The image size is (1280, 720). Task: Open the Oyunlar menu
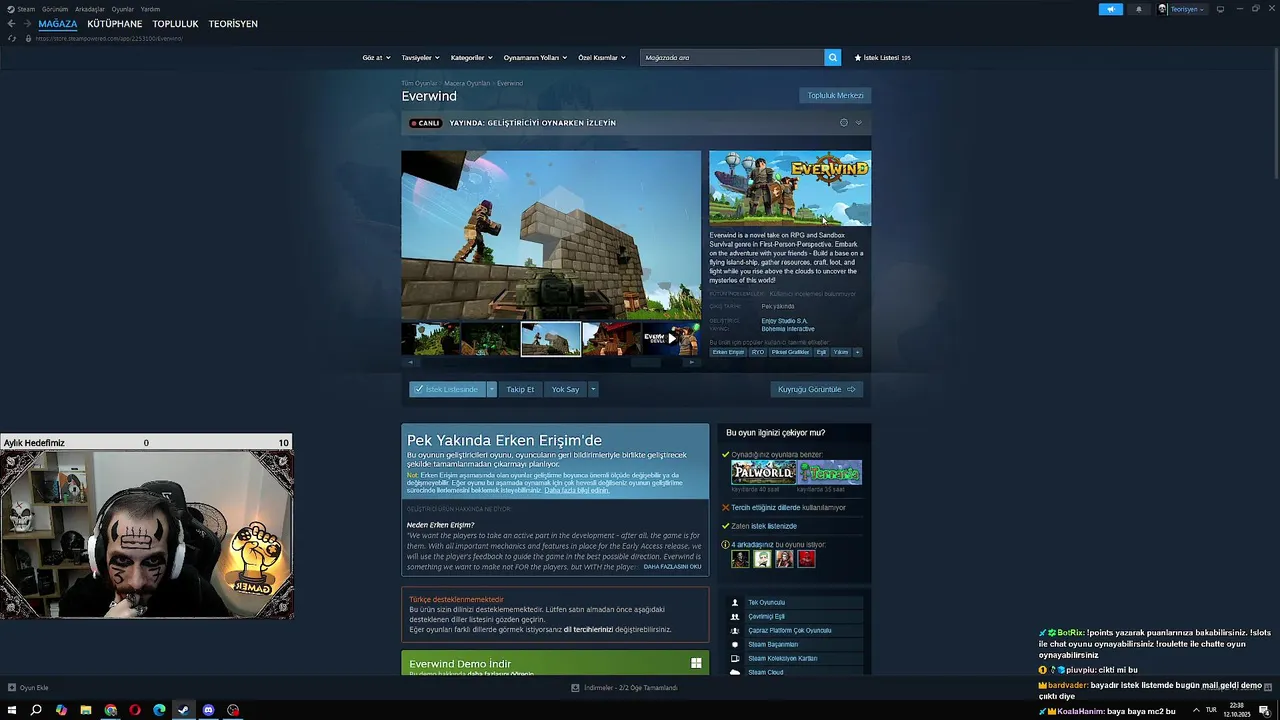[x=123, y=9]
